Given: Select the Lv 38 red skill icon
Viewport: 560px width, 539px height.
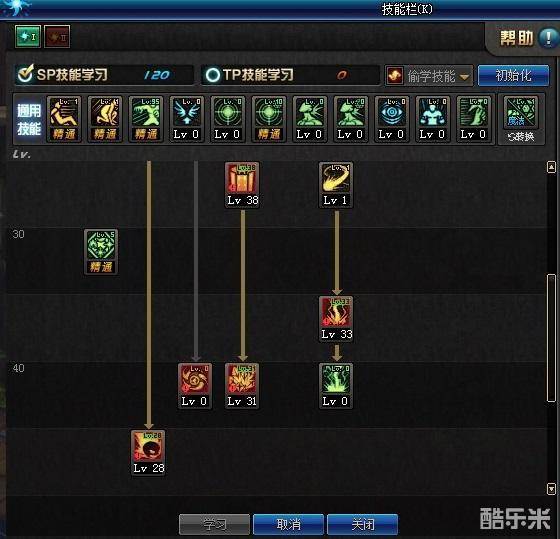Looking at the screenshot, I should pos(242,178).
